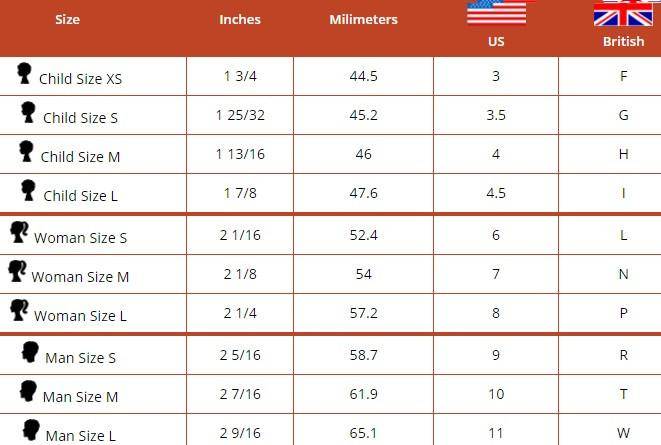The width and height of the screenshot is (661, 445).
Task: Select the Milimeters column header
Action: click(x=363, y=19)
